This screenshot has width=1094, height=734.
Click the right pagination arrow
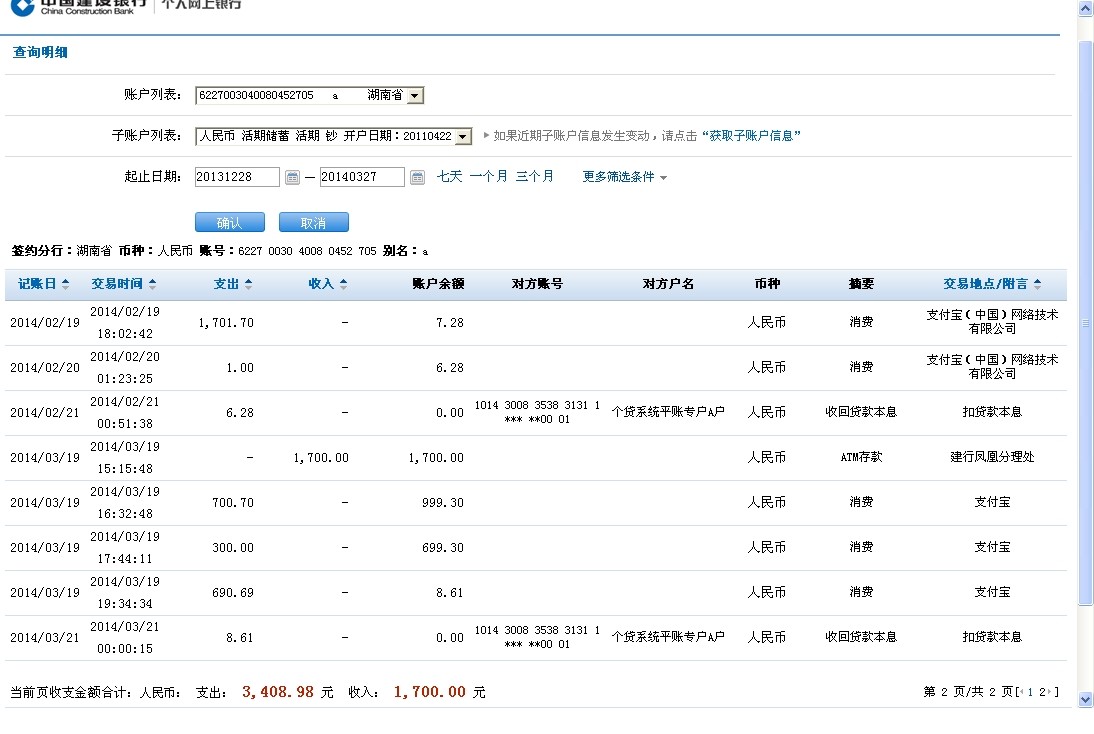pyautogui.click(x=1051, y=692)
